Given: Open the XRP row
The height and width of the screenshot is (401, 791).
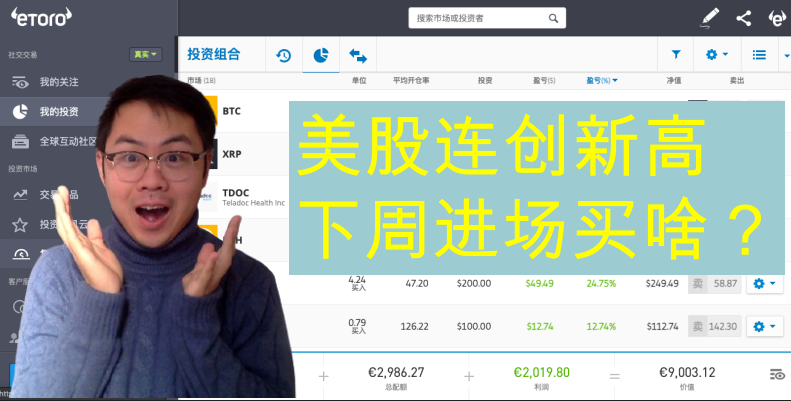Looking at the screenshot, I should [x=232, y=154].
